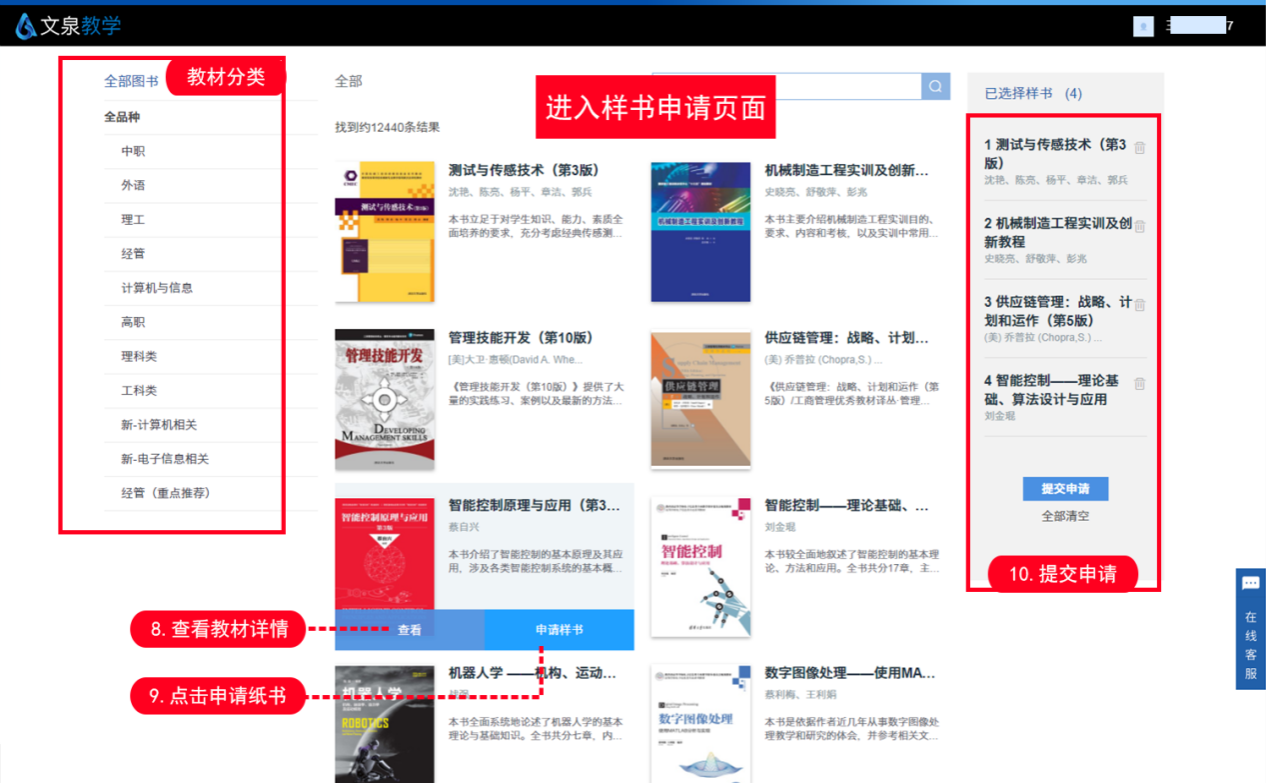The image size is (1266, 783).
Task: Click the 提交申请 button
Action: tap(1065, 489)
